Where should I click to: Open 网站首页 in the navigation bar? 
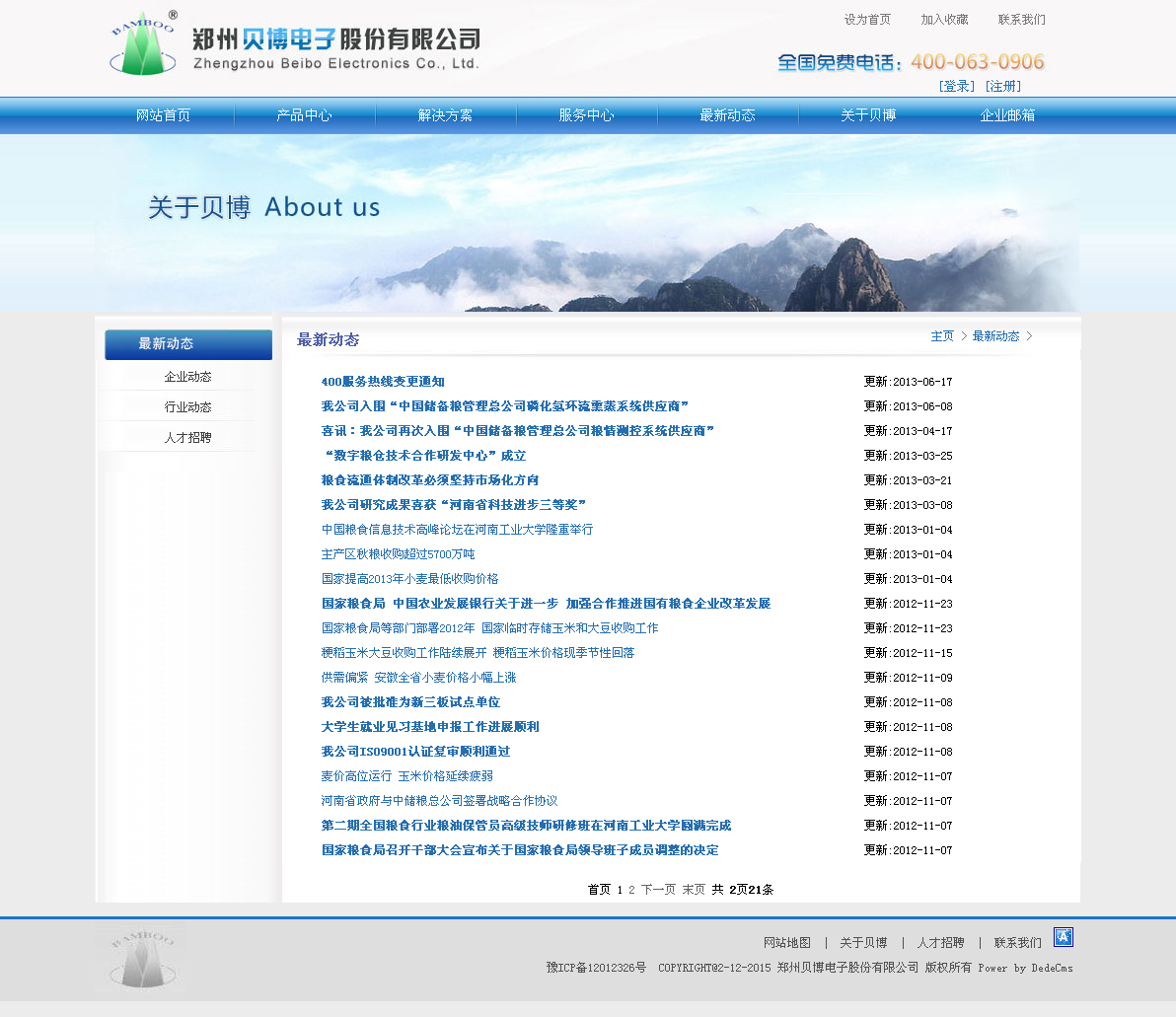164,115
